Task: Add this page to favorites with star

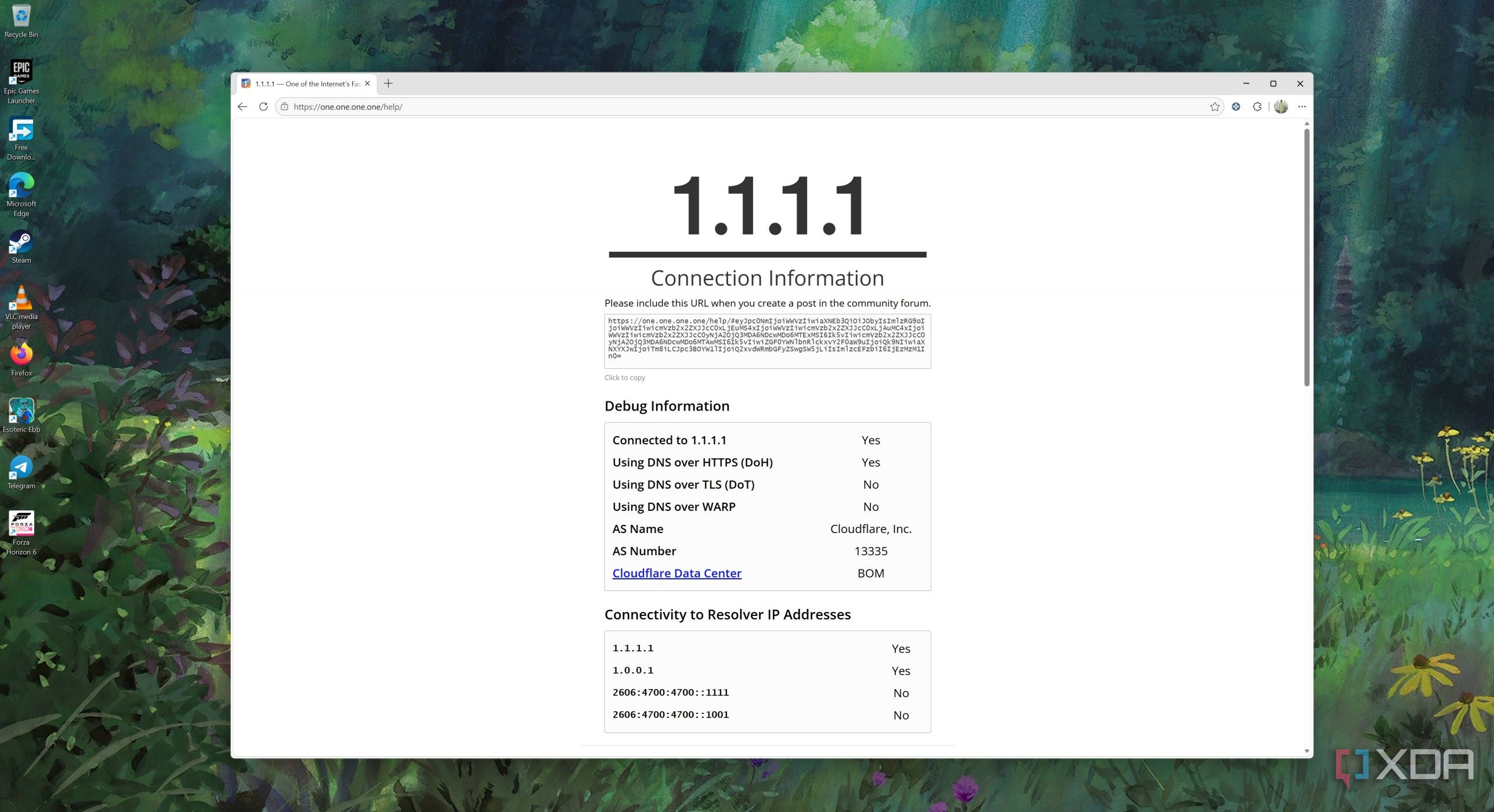Action: (1214, 107)
